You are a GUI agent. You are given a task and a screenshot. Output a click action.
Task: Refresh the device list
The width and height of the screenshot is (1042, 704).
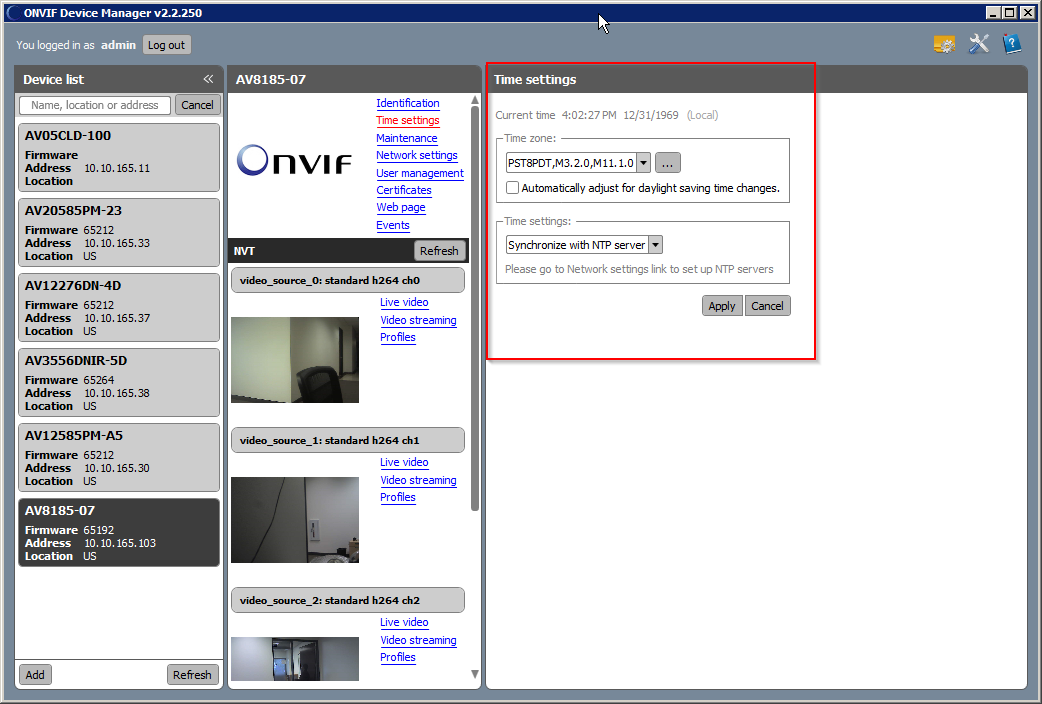coord(192,675)
